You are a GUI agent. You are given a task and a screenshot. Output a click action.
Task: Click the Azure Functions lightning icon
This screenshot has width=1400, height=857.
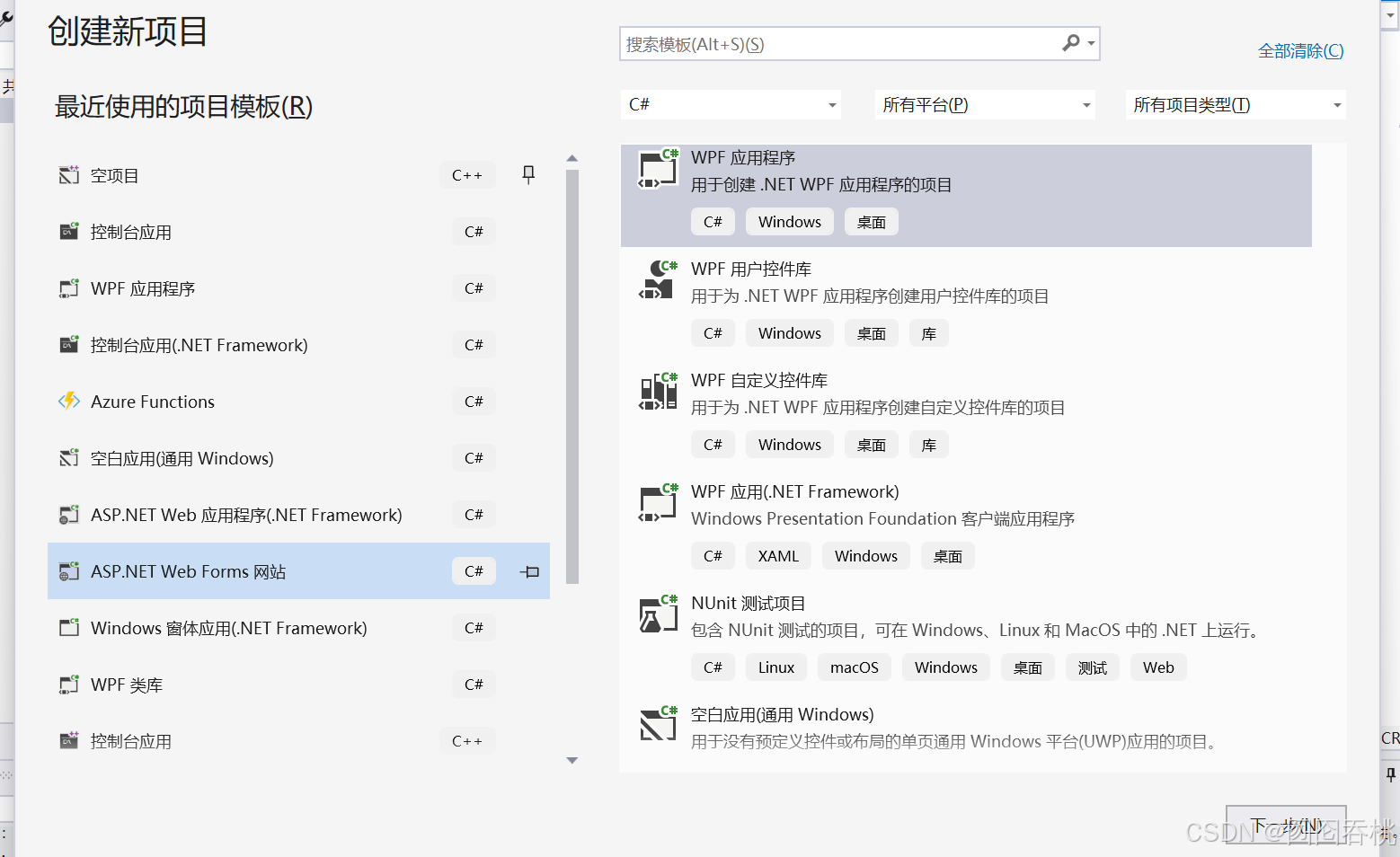69,402
